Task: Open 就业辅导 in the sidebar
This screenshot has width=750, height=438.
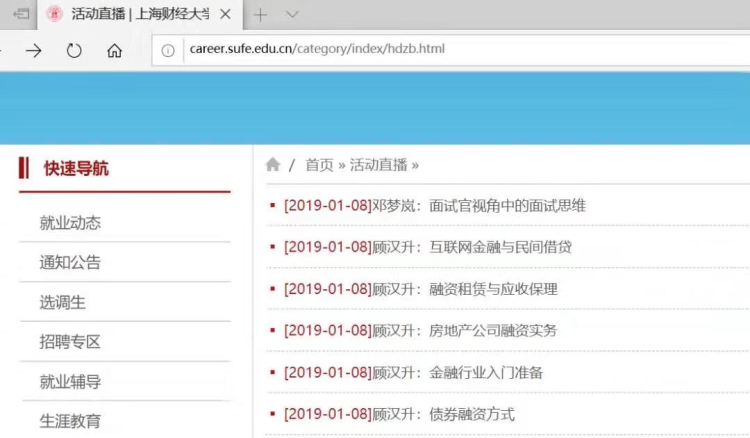Action: pos(70,381)
